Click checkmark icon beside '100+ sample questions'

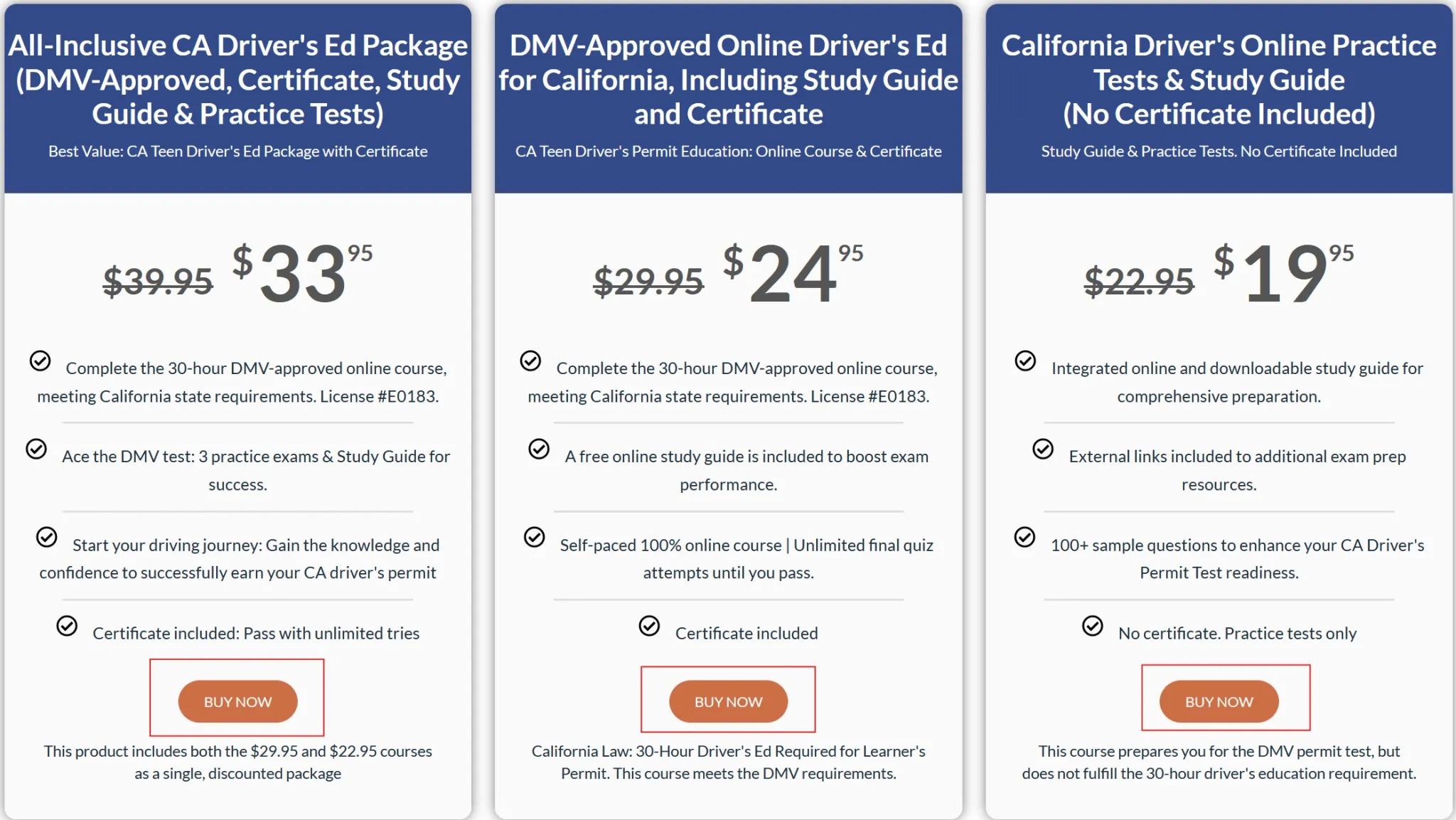pos(1024,537)
